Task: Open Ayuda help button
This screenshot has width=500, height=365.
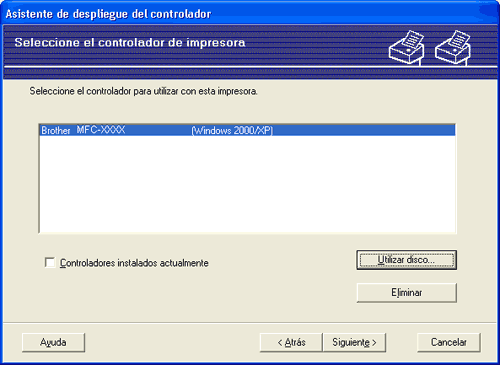Action: pos(53,342)
